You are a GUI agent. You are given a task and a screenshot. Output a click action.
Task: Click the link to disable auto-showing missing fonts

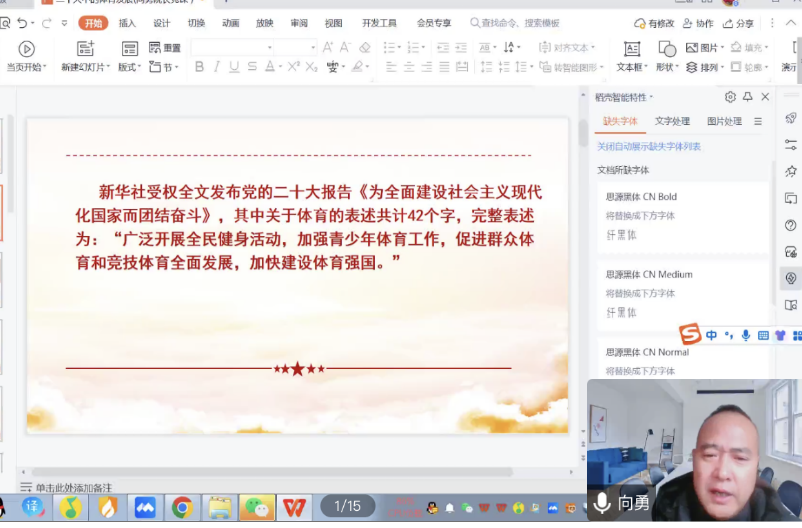[x=648, y=146]
